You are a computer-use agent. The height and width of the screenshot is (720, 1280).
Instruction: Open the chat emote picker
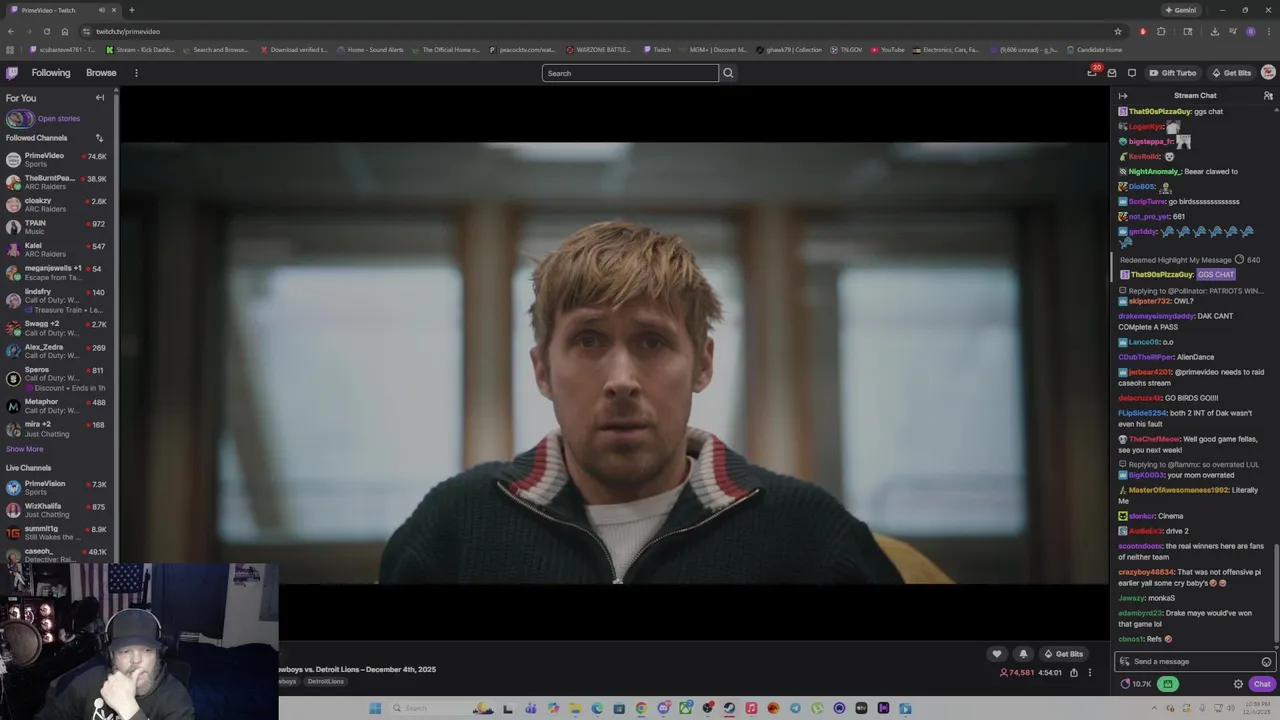pos(1266,661)
